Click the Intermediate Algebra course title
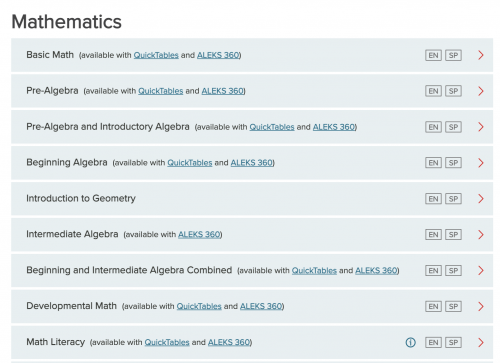 tap(72, 234)
